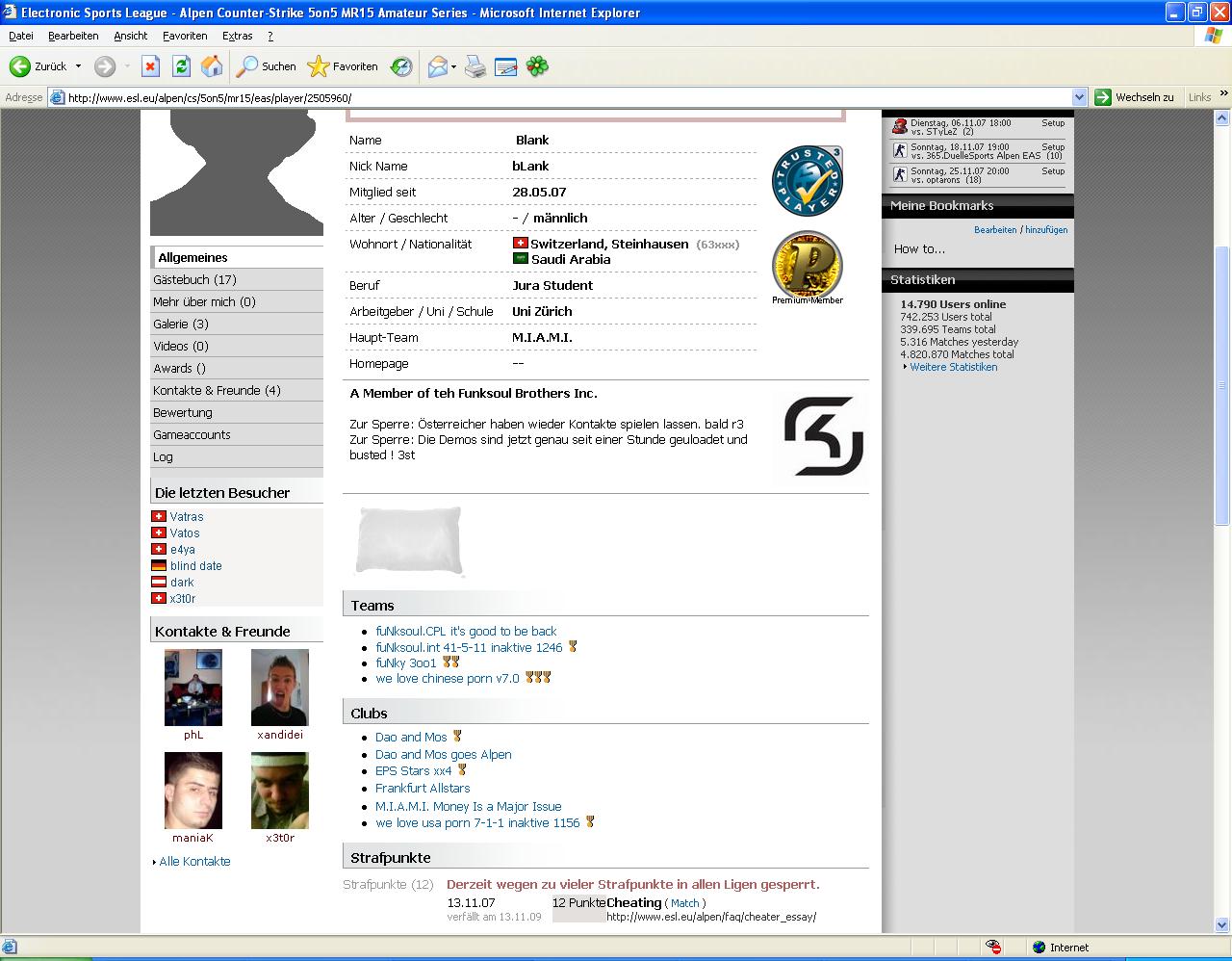Click the white pillow image

408,540
